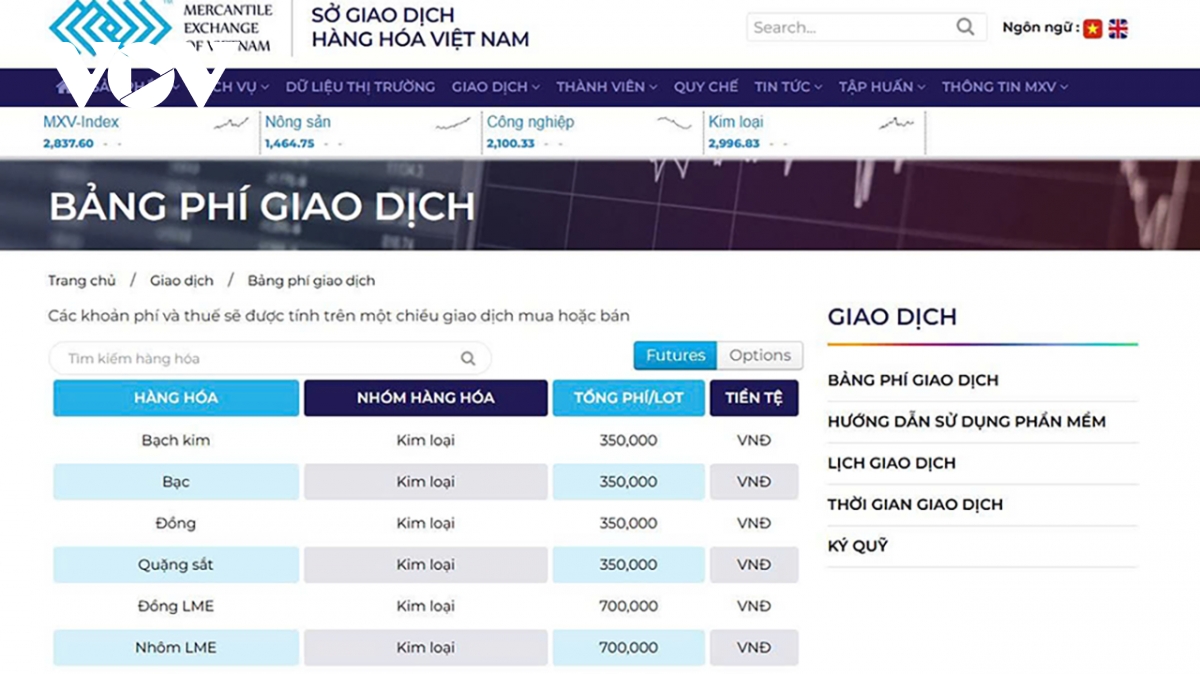The image size is (1200, 674).
Task: Open the DỮ LIỆU THỊ TRƯỜNG menu
Action: [360, 87]
